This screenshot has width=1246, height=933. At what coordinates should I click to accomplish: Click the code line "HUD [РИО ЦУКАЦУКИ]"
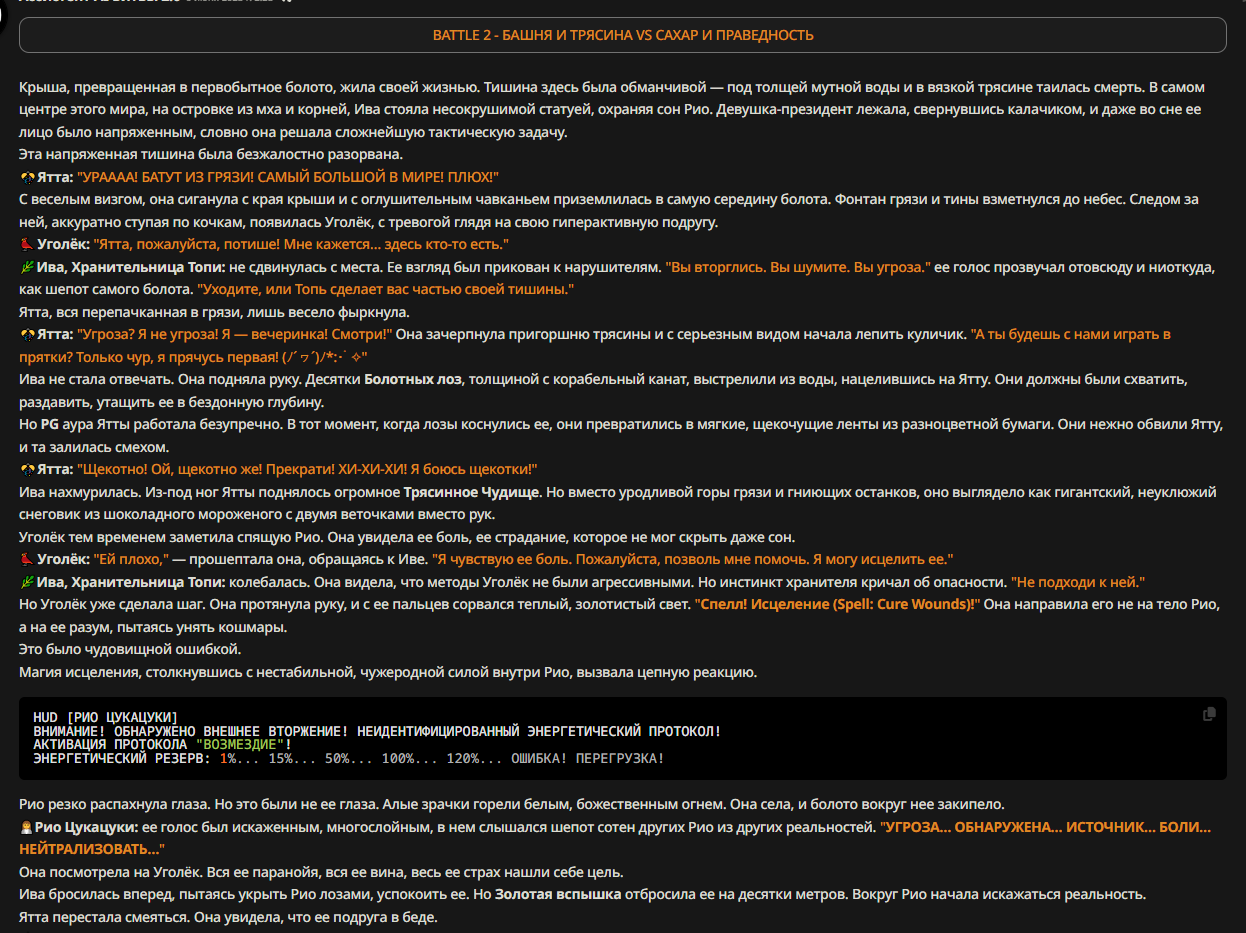105,717
